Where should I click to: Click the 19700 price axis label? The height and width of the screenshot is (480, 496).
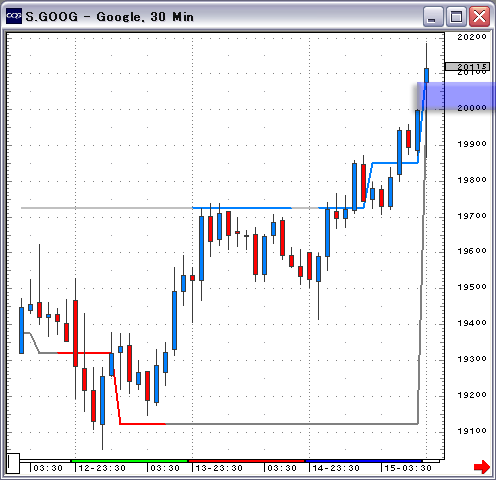[472, 216]
